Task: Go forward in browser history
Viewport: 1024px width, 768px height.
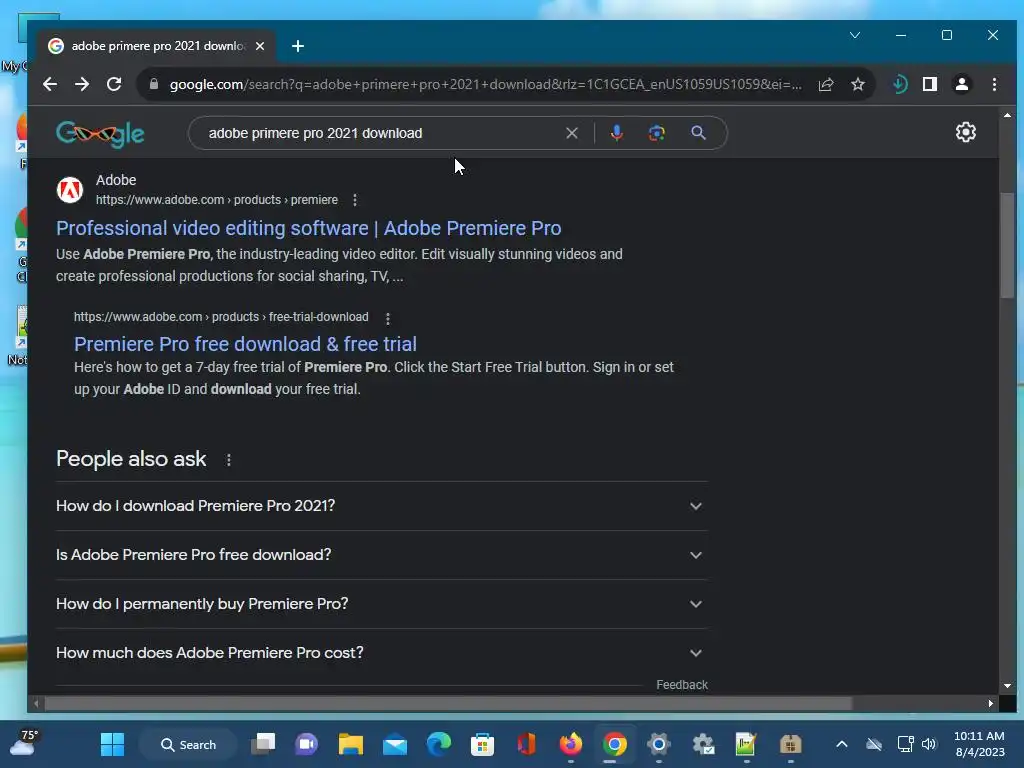Action: click(x=82, y=84)
